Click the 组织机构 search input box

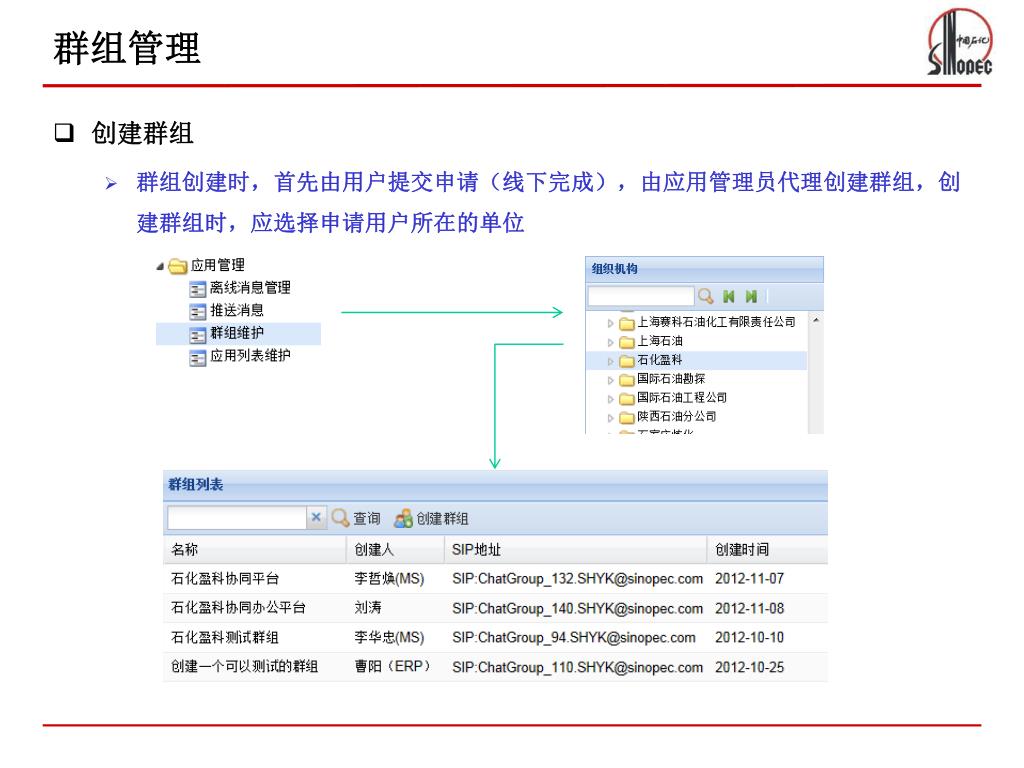coord(640,296)
